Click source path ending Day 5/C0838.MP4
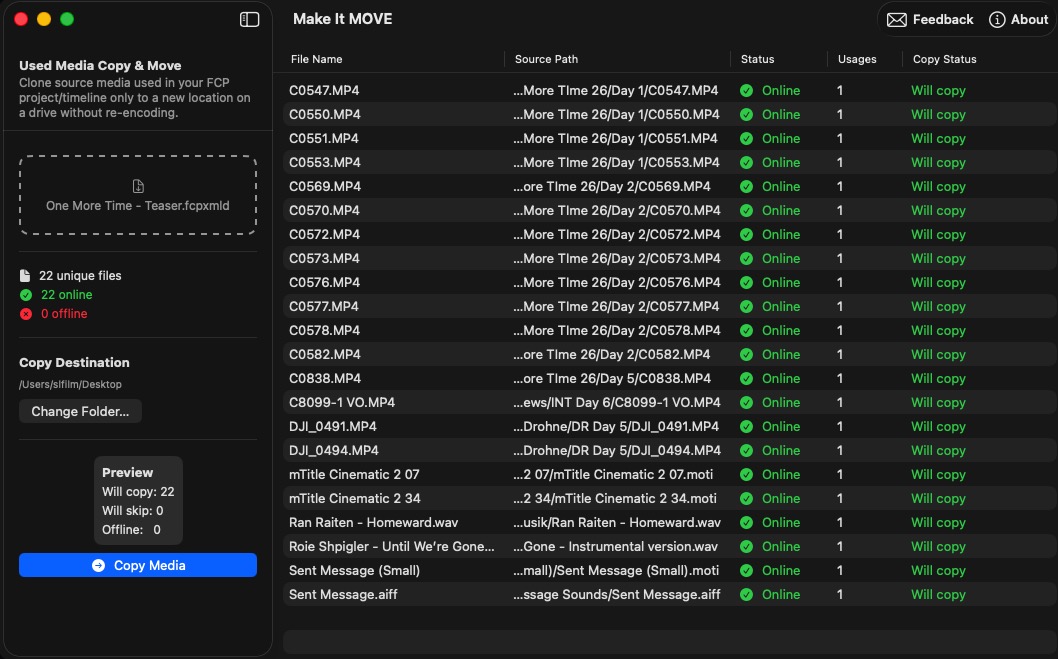 612,378
